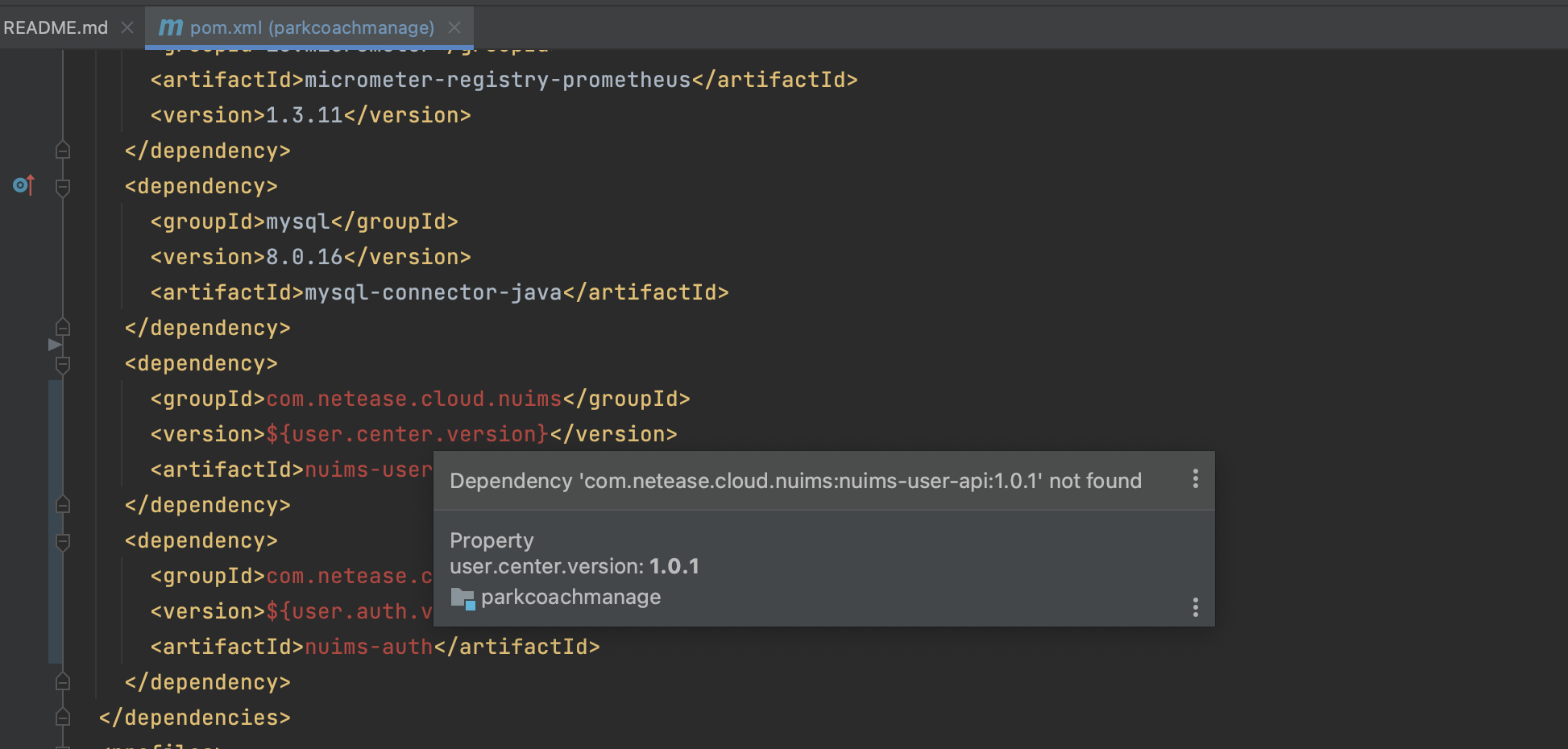This screenshot has width=1568, height=749.
Task: Open the parkcoachmanage module link in popup
Action: 570,597
